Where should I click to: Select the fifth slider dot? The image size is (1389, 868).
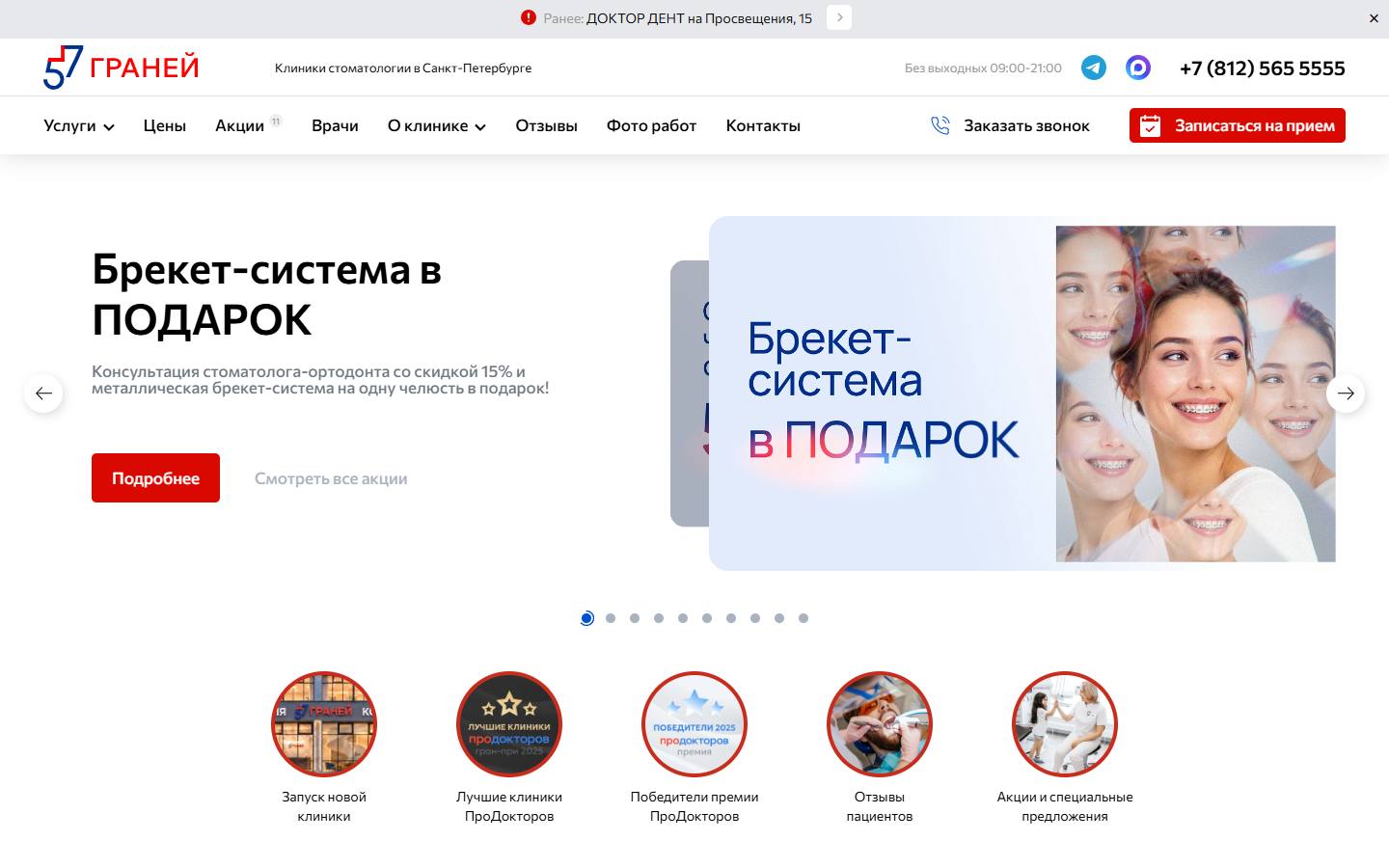click(x=683, y=618)
